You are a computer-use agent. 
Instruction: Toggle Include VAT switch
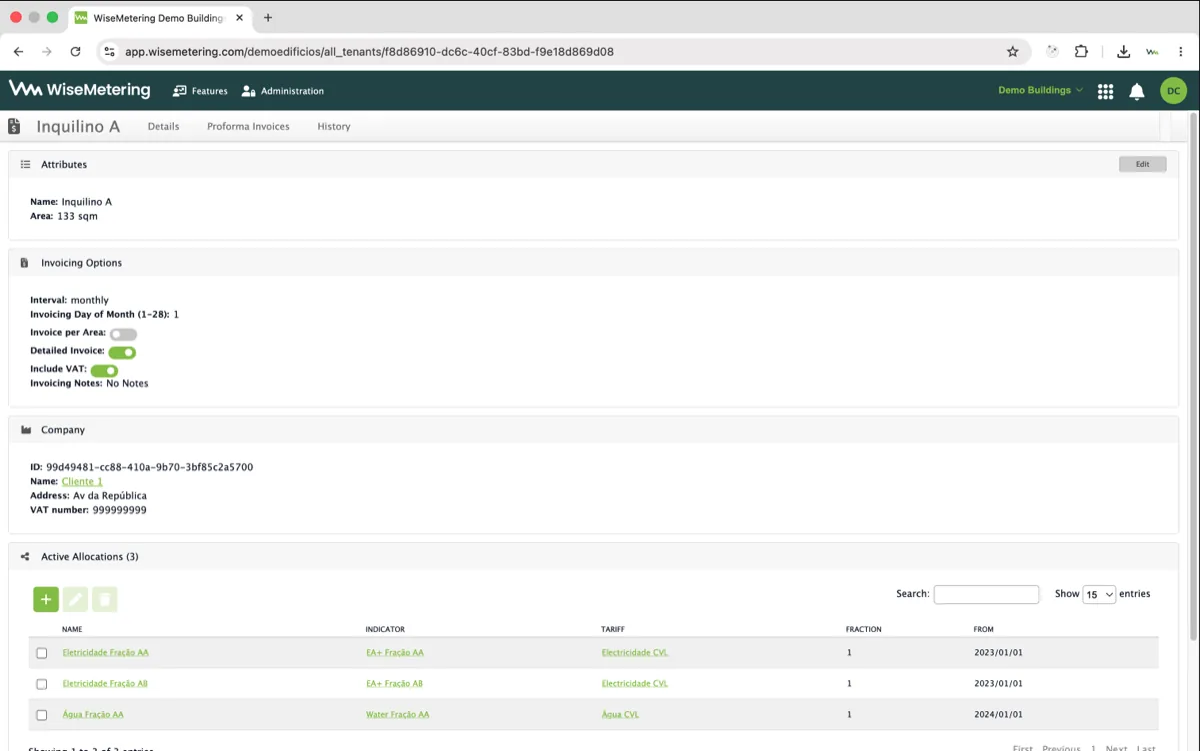(x=104, y=371)
